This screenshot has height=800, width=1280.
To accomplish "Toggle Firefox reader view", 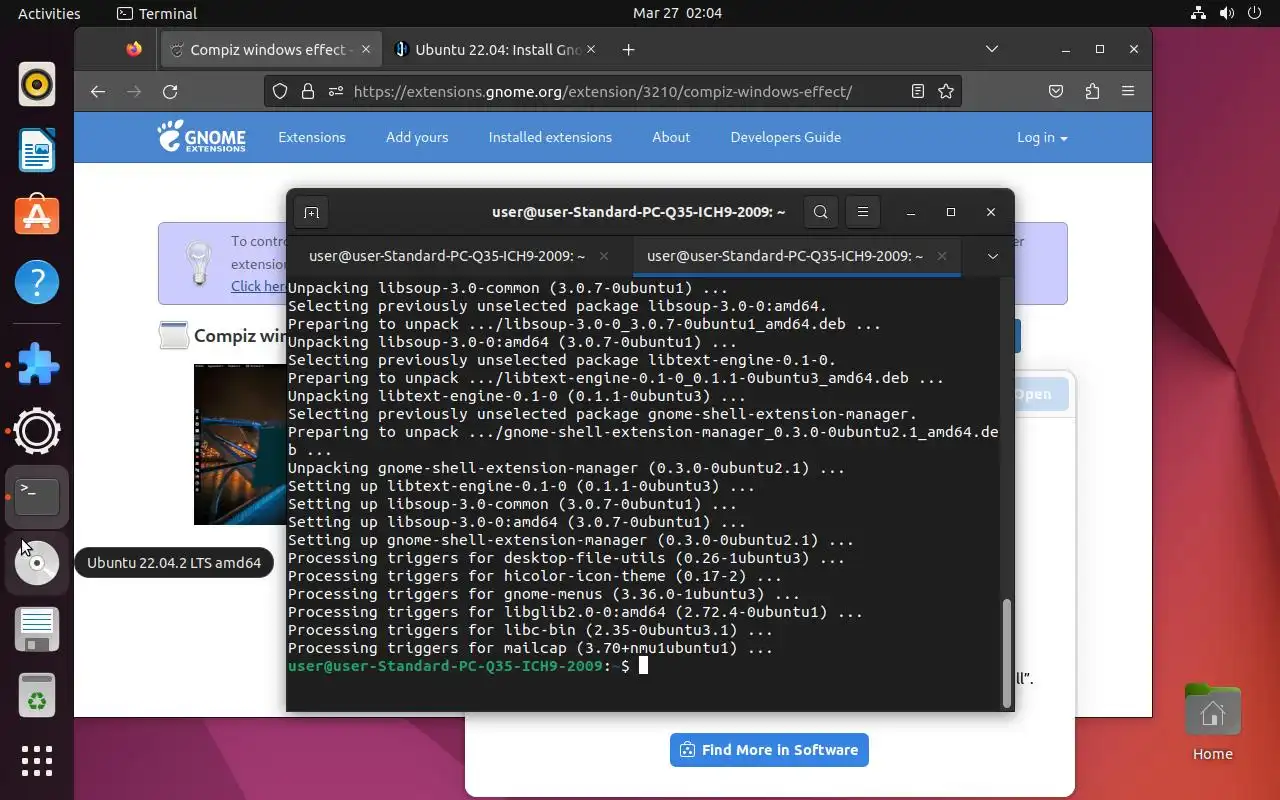I will click(x=917, y=91).
